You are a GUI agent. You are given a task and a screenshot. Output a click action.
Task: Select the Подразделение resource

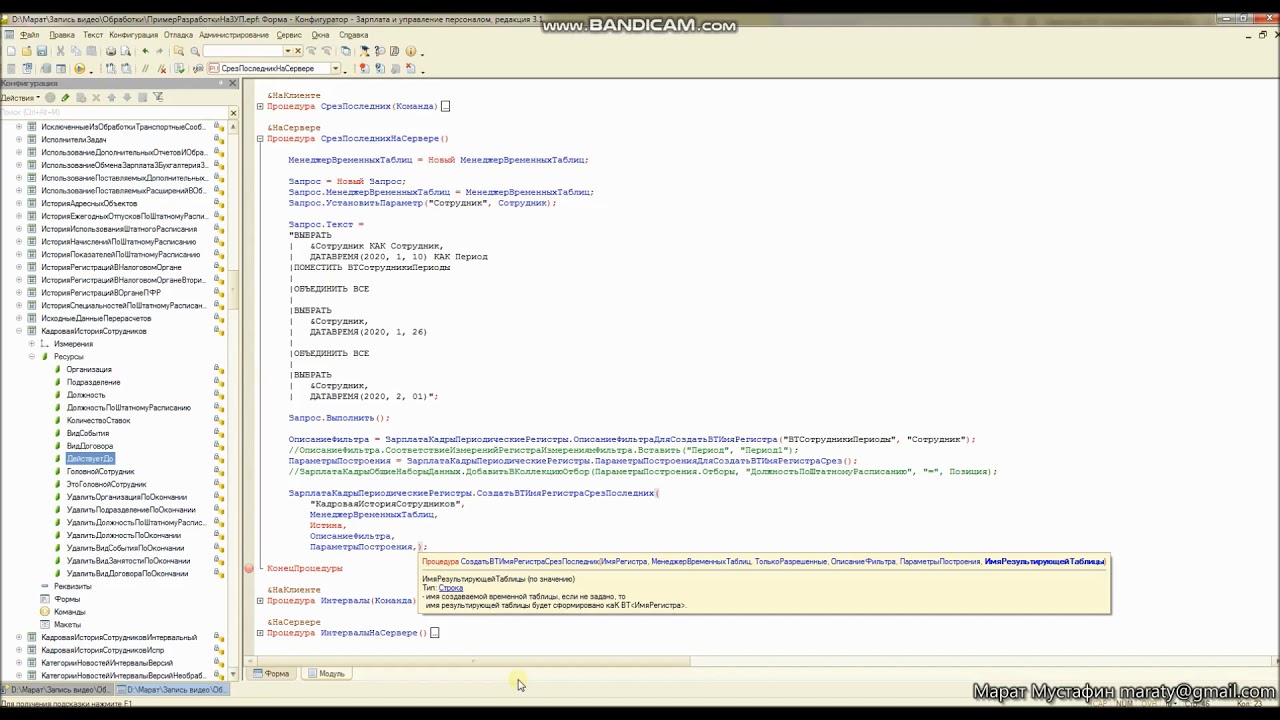[x=93, y=382]
